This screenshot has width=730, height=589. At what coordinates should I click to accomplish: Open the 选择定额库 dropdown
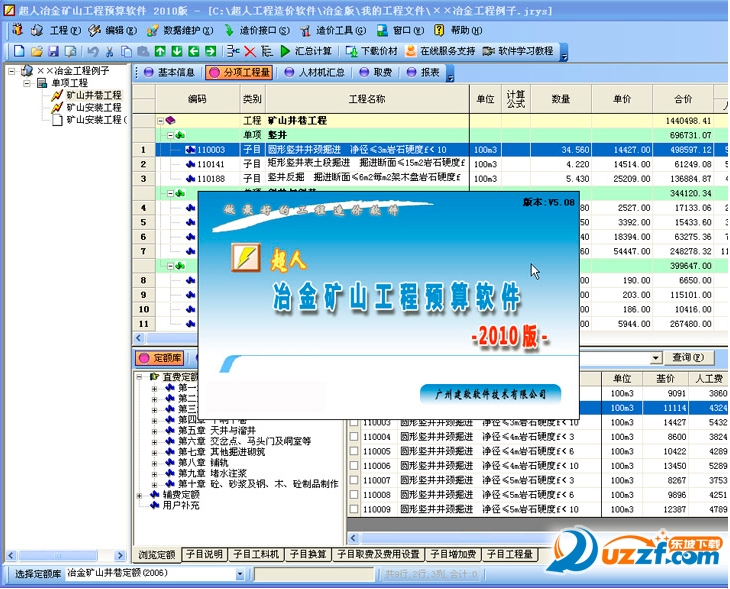coord(240,574)
